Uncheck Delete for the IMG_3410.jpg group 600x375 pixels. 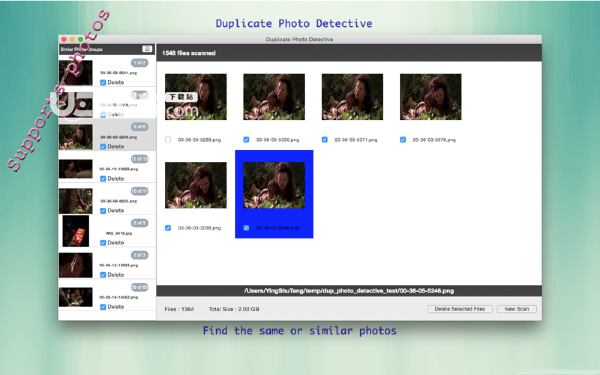103,243
